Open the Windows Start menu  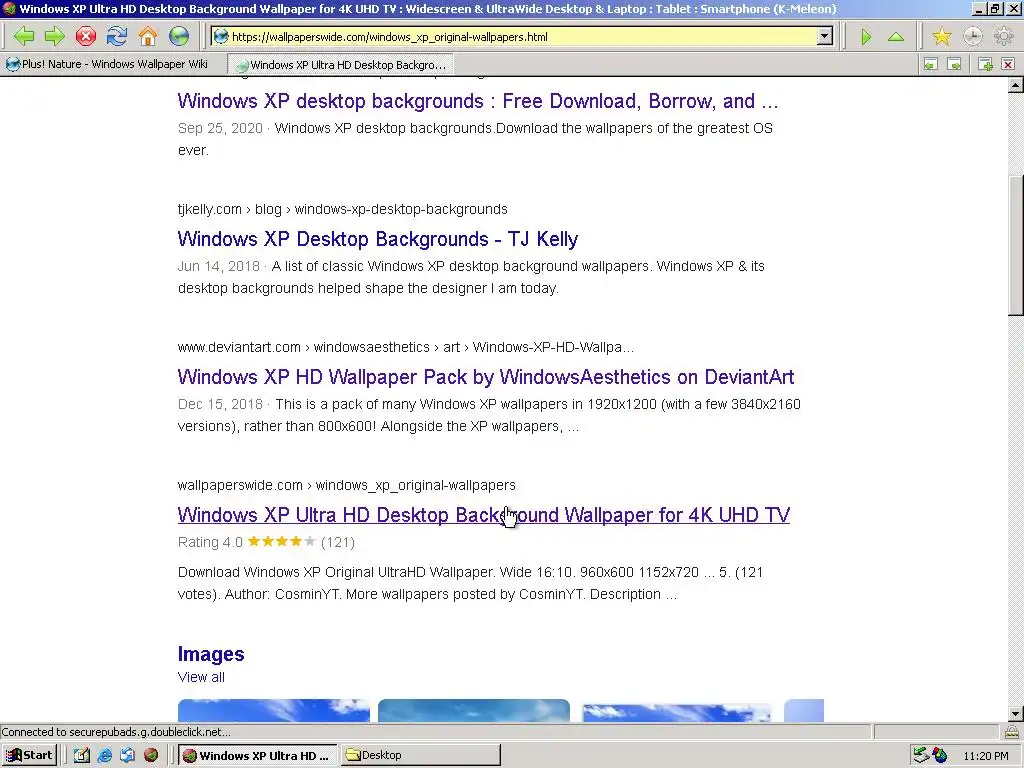coord(30,756)
